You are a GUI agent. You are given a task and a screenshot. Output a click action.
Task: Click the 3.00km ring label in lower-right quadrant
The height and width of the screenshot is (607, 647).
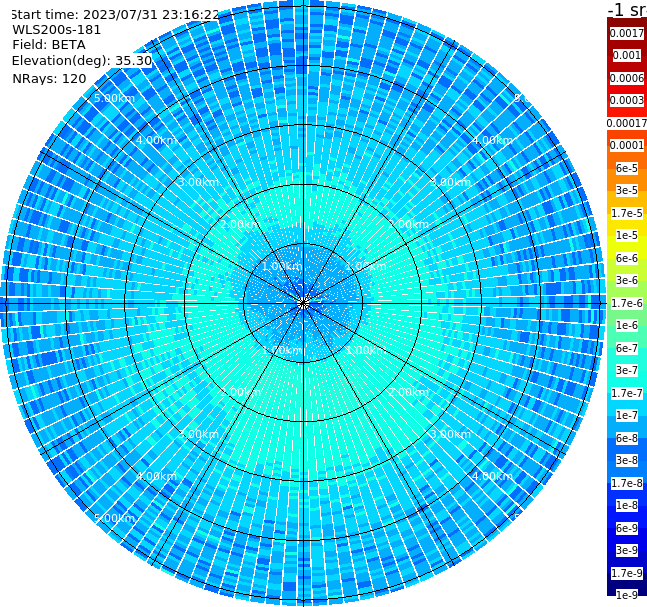tap(450, 434)
